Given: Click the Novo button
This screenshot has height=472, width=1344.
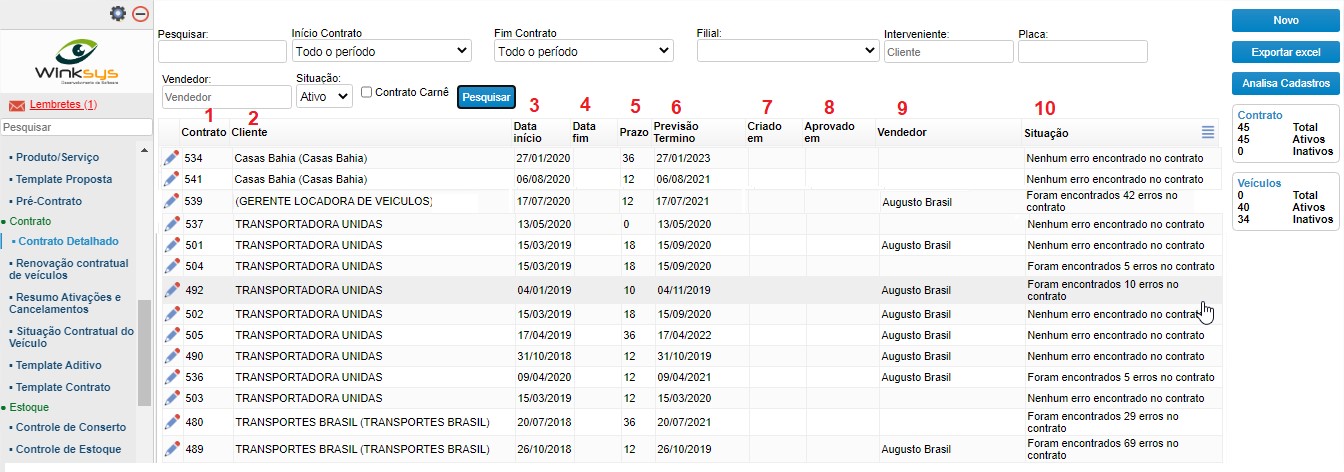Looking at the screenshot, I should 1286,20.
